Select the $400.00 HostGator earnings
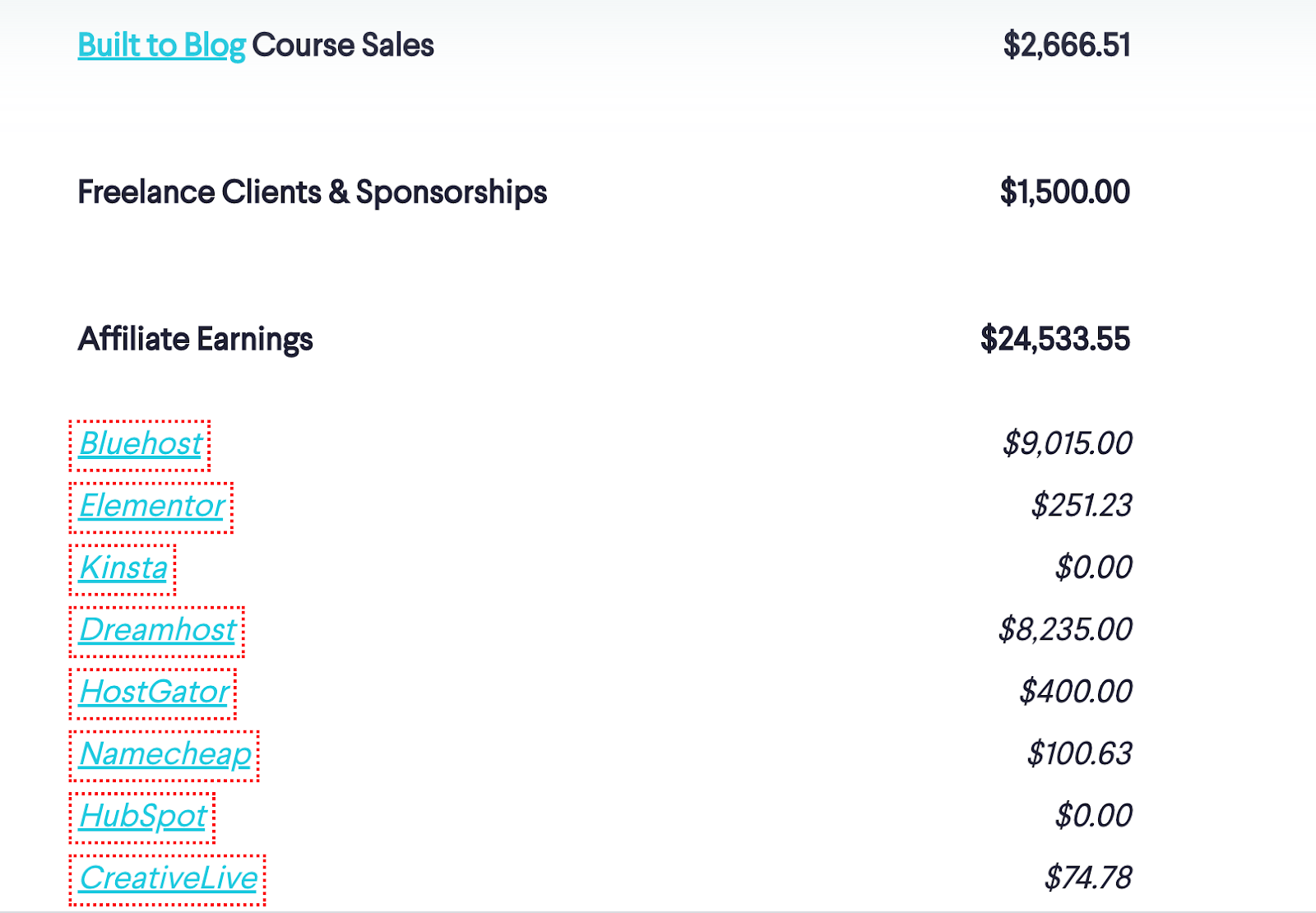The image size is (1316, 913). (1076, 693)
